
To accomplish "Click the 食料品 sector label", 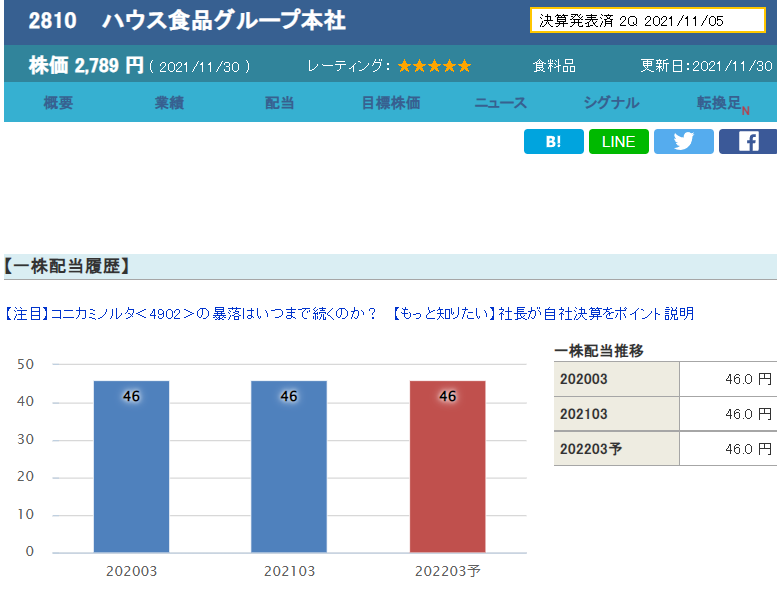I will point(554,66).
